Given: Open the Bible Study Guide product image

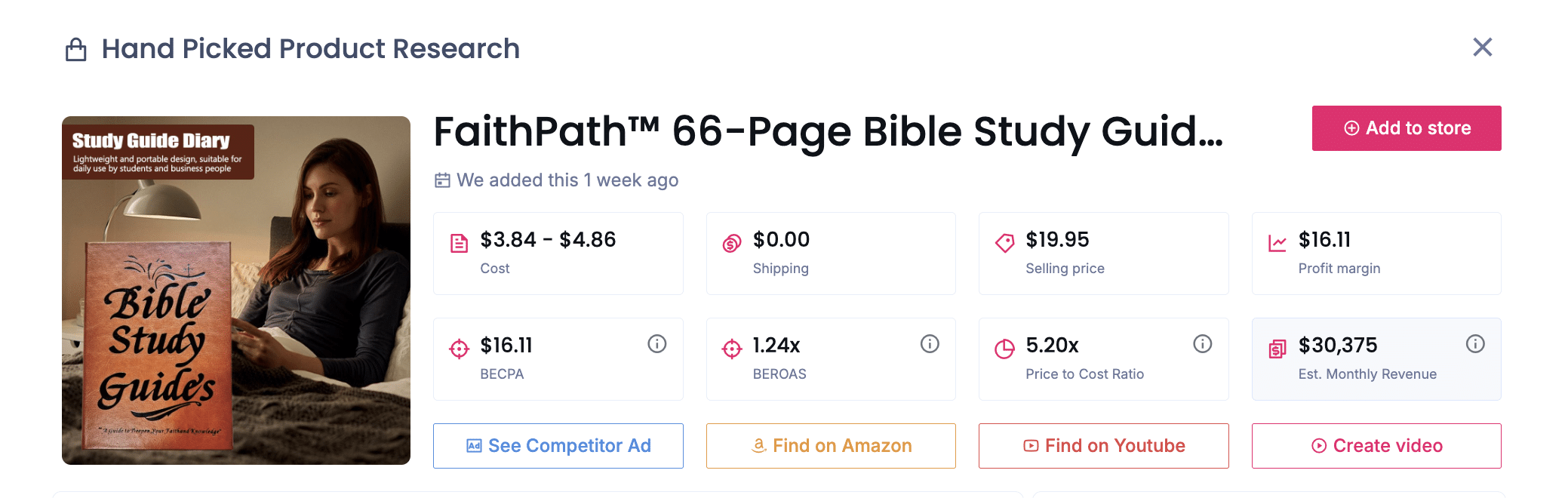Looking at the screenshot, I should tap(236, 290).
